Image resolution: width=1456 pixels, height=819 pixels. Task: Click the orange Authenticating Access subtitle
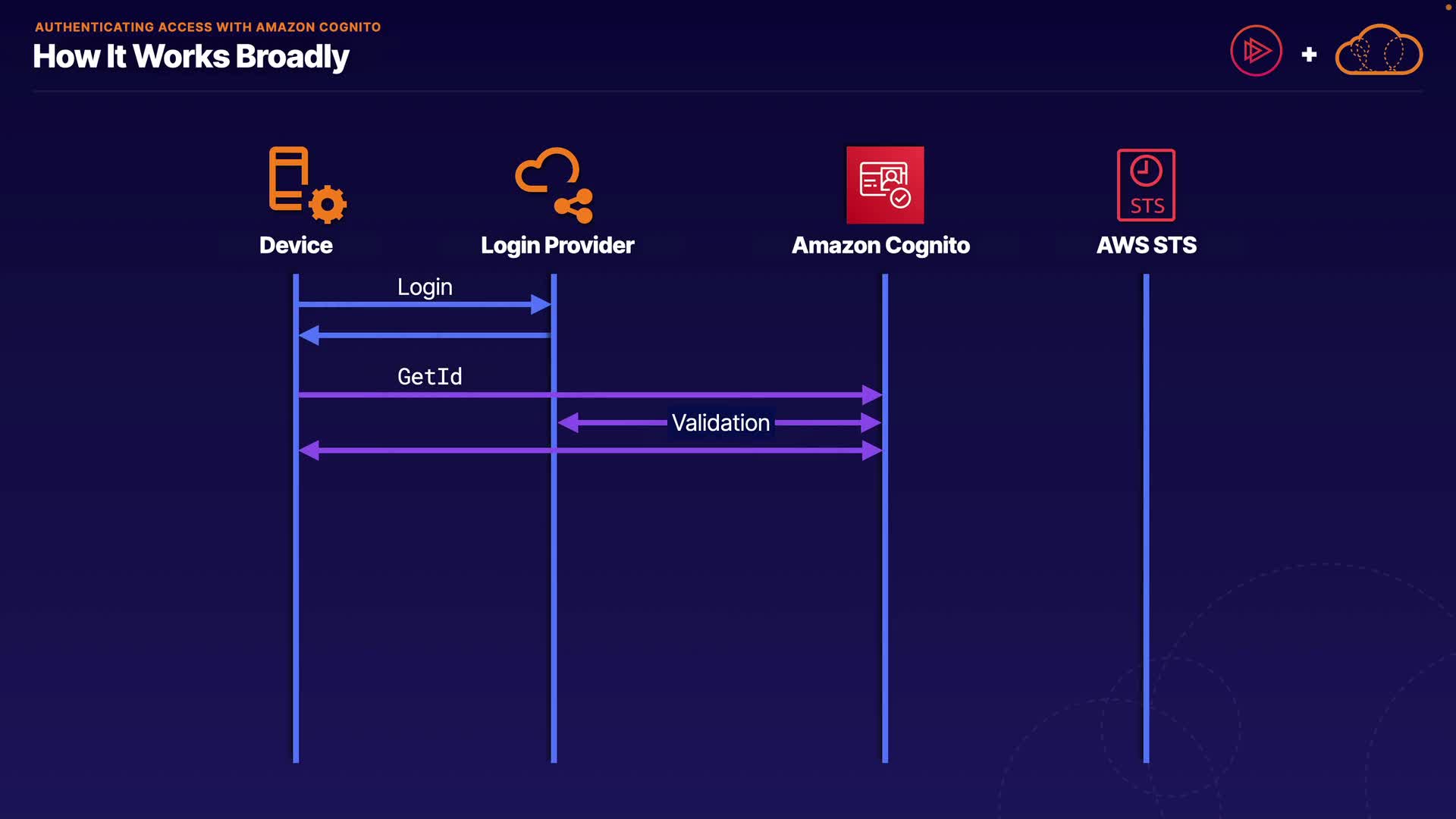(x=208, y=27)
